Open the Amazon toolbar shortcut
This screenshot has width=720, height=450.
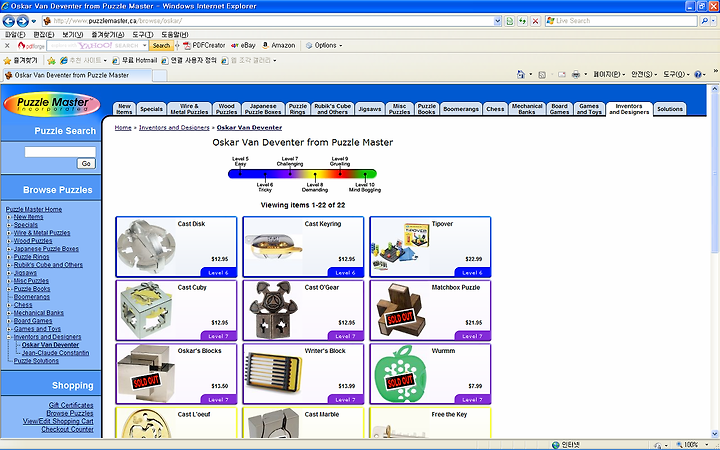point(278,45)
